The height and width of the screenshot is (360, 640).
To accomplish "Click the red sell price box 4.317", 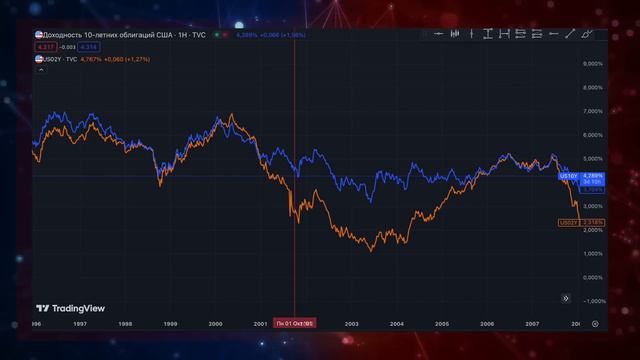I will pyautogui.click(x=46, y=47).
